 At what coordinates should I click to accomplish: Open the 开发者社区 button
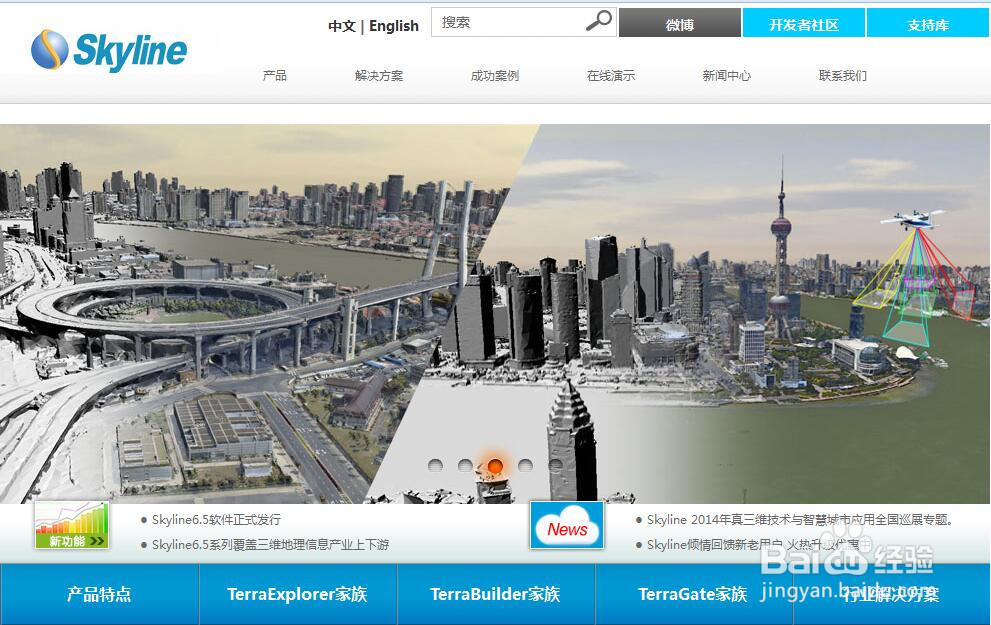803,23
